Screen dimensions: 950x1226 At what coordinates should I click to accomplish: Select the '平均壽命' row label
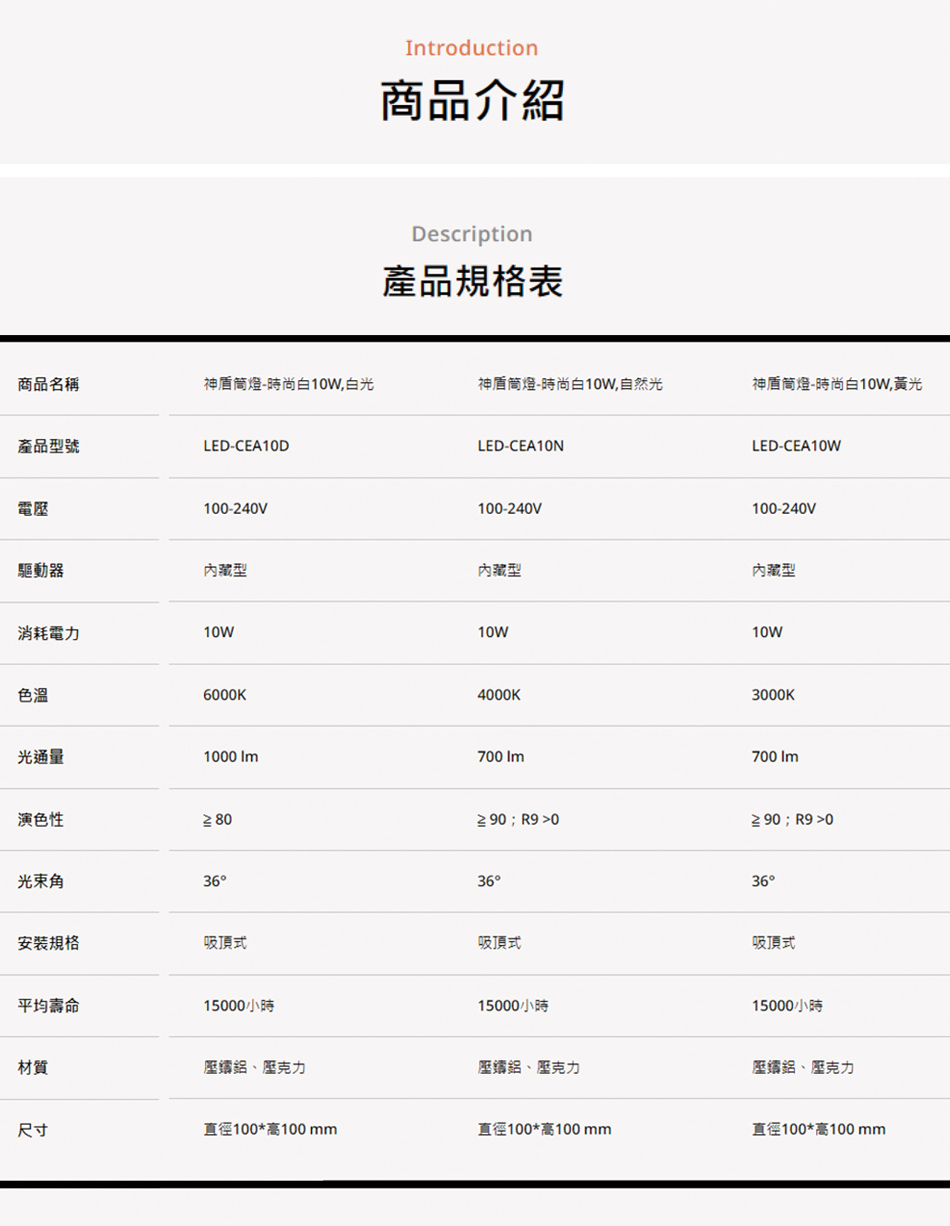click(x=49, y=1005)
